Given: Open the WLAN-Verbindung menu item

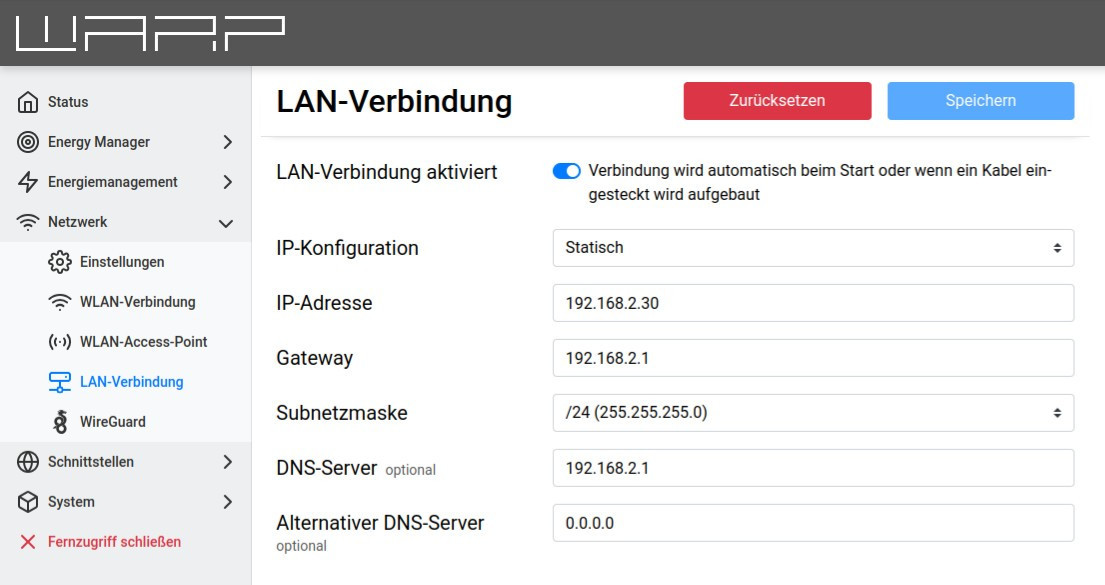Looking at the screenshot, I should 137,302.
